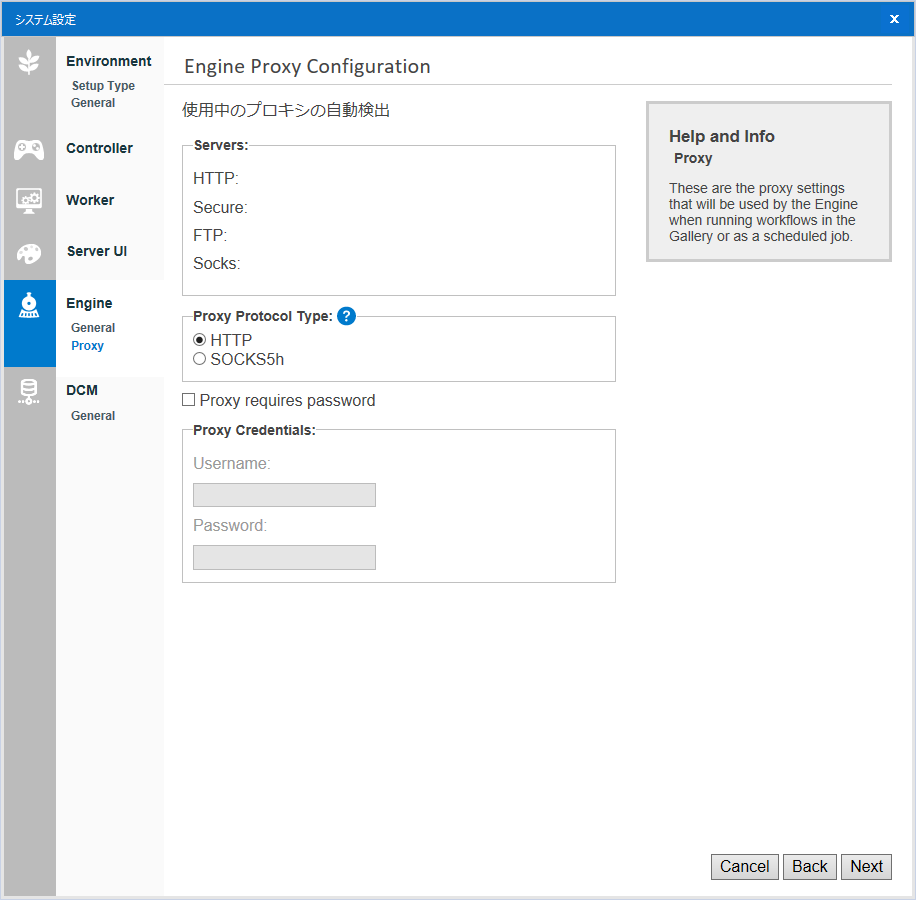Open Engine General settings page
This screenshot has width=916, height=900.
[93, 328]
